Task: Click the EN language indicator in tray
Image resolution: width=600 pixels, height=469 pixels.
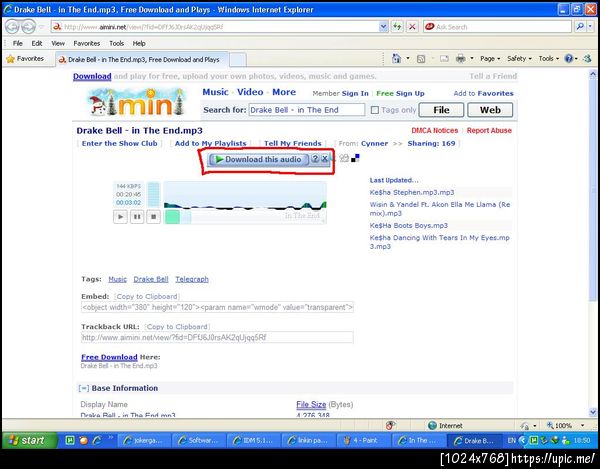Action: (512, 440)
